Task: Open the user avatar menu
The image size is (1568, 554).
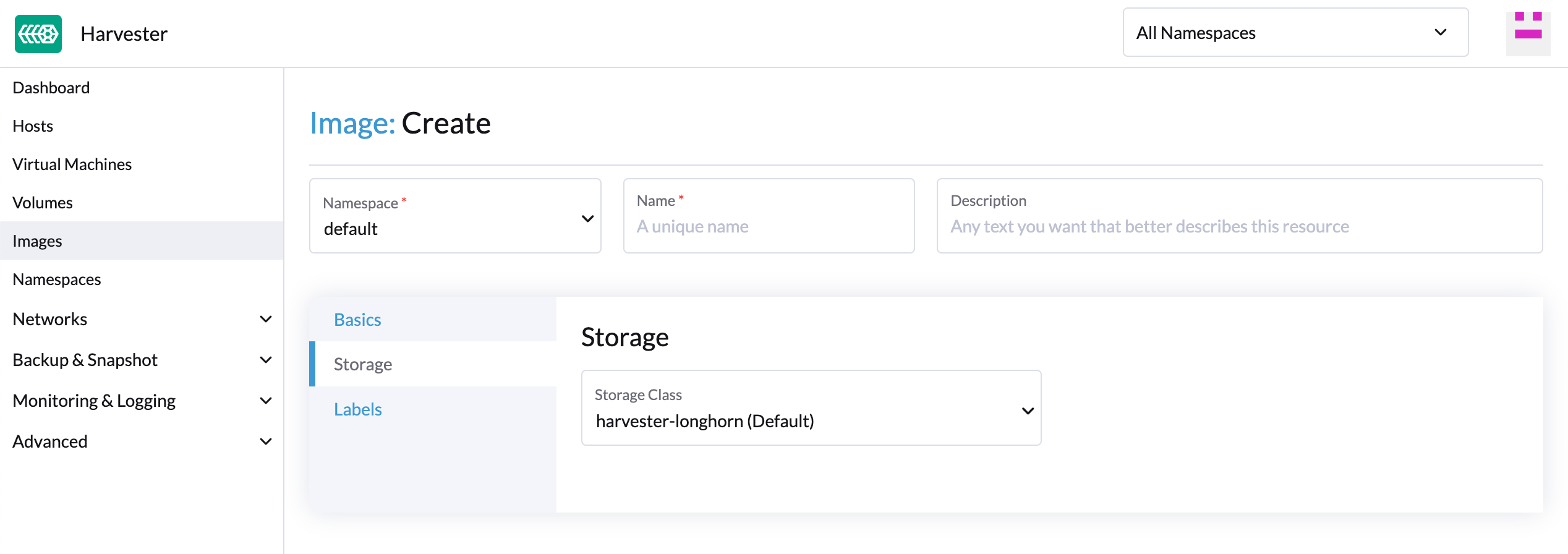Action: pos(1527,34)
